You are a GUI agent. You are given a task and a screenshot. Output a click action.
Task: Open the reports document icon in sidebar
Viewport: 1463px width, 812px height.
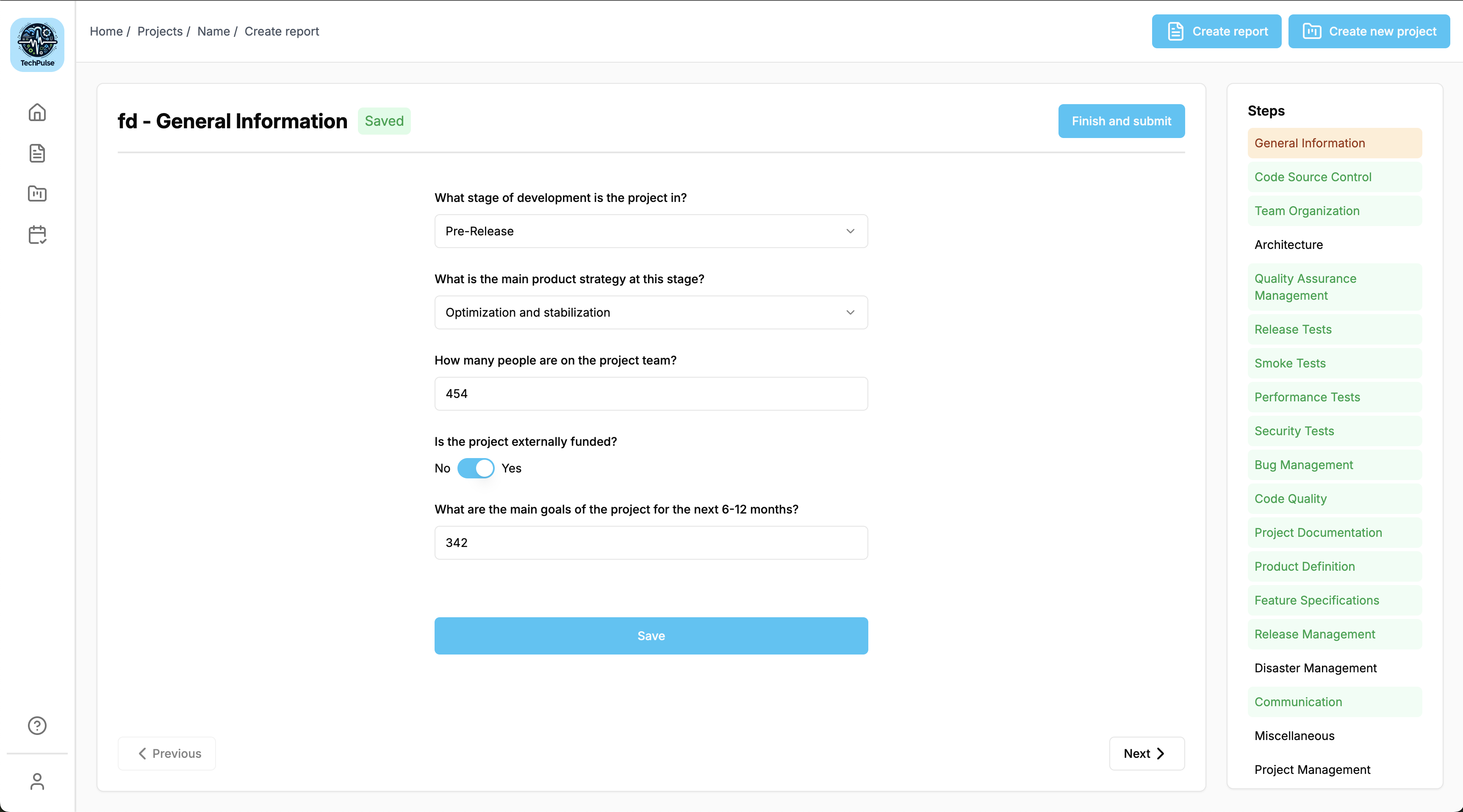37,153
